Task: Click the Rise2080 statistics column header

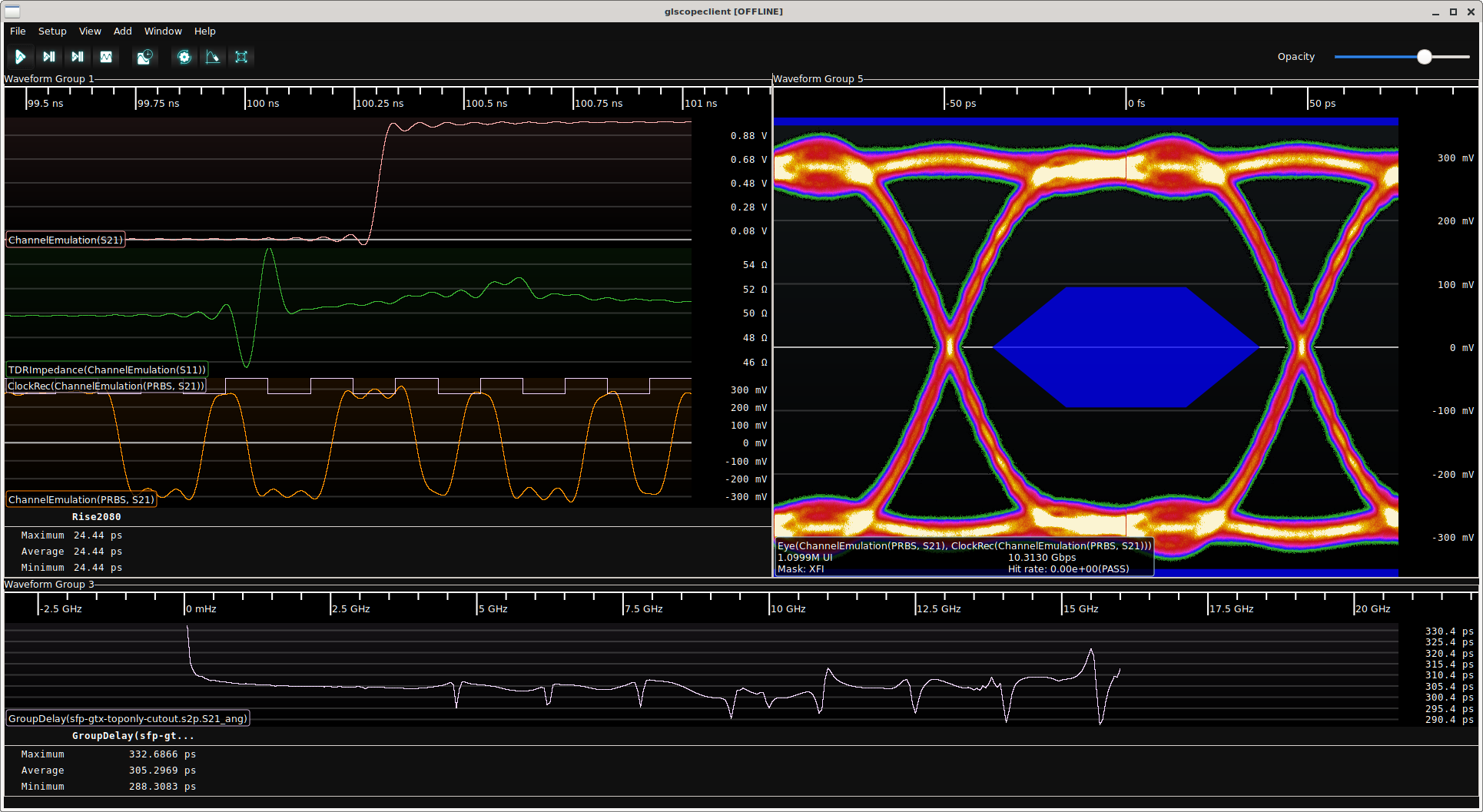Action: point(96,517)
